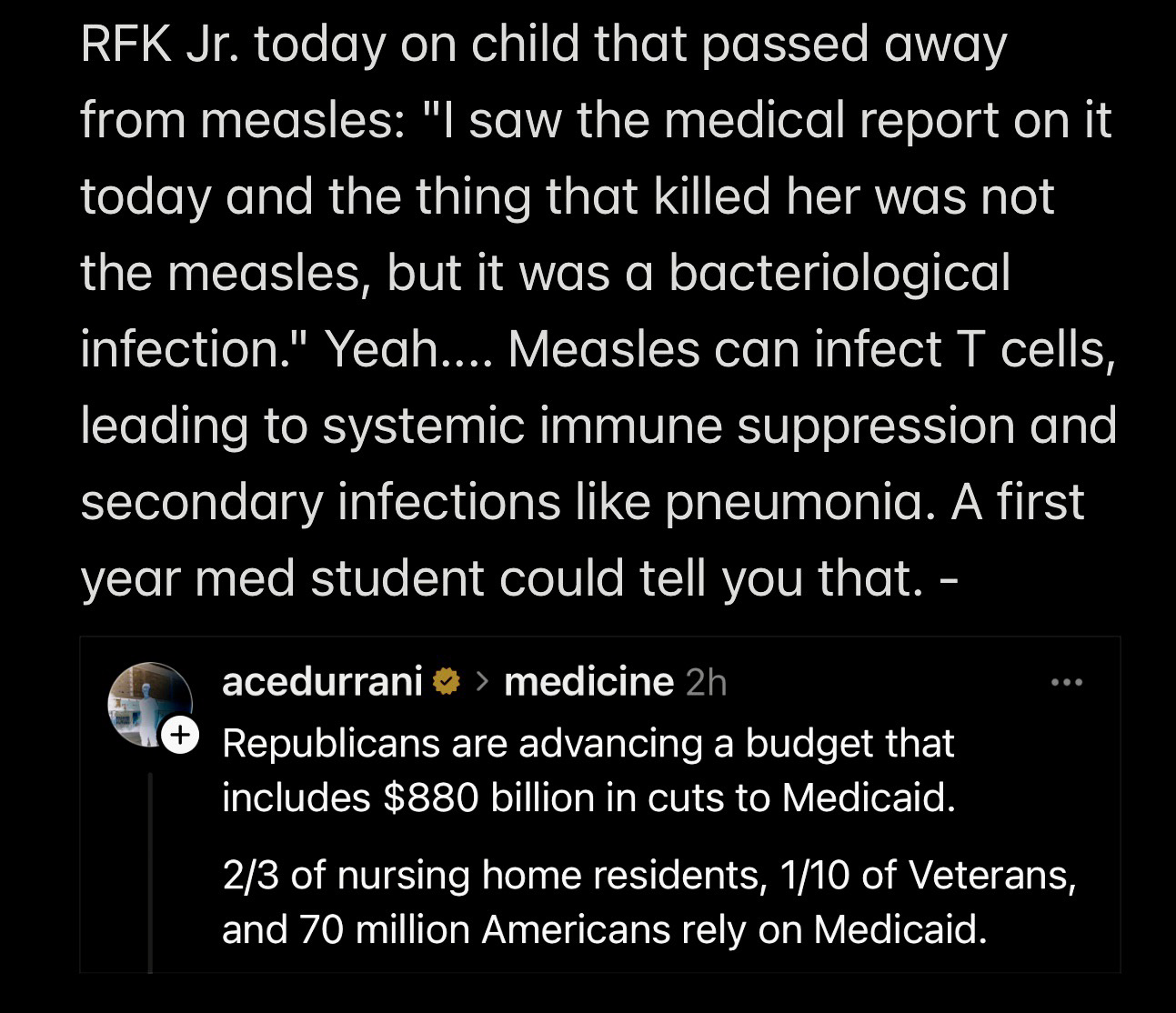This screenshot has width=1176, height=1013.
Task: Open the three-dot more options menu
Action: [1066, 681]
